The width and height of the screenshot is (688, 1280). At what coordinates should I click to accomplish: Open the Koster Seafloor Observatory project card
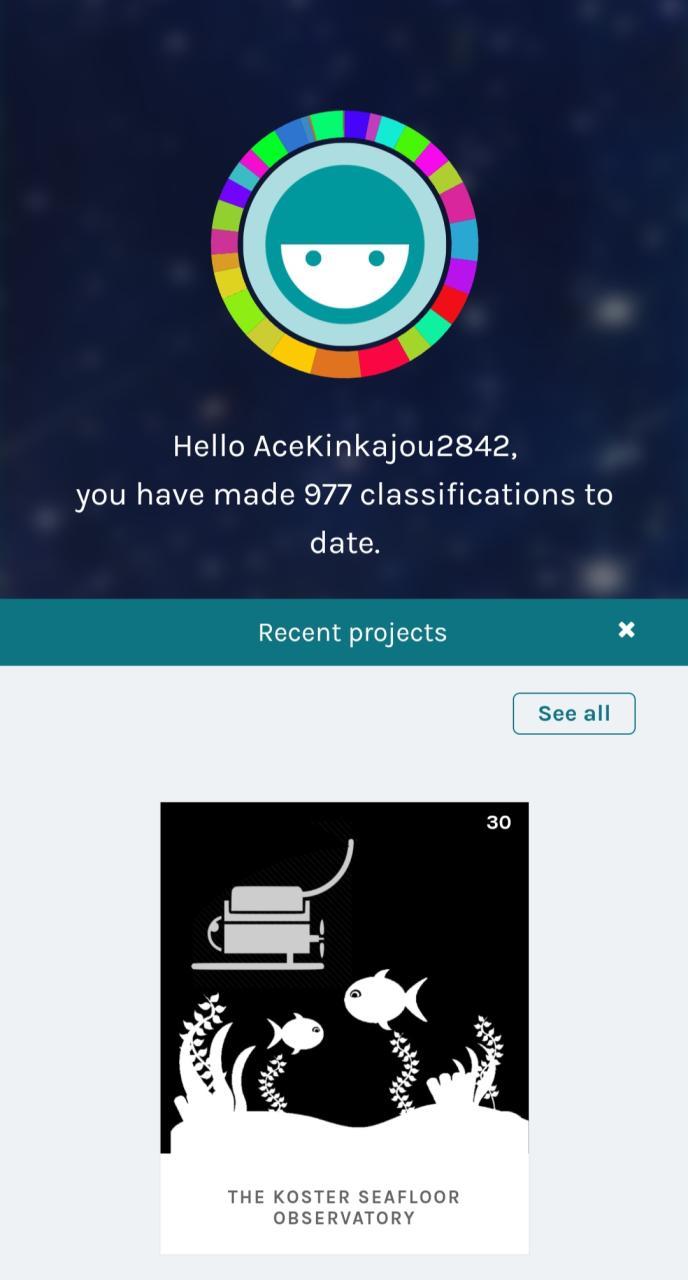[x=344, y=1028]
